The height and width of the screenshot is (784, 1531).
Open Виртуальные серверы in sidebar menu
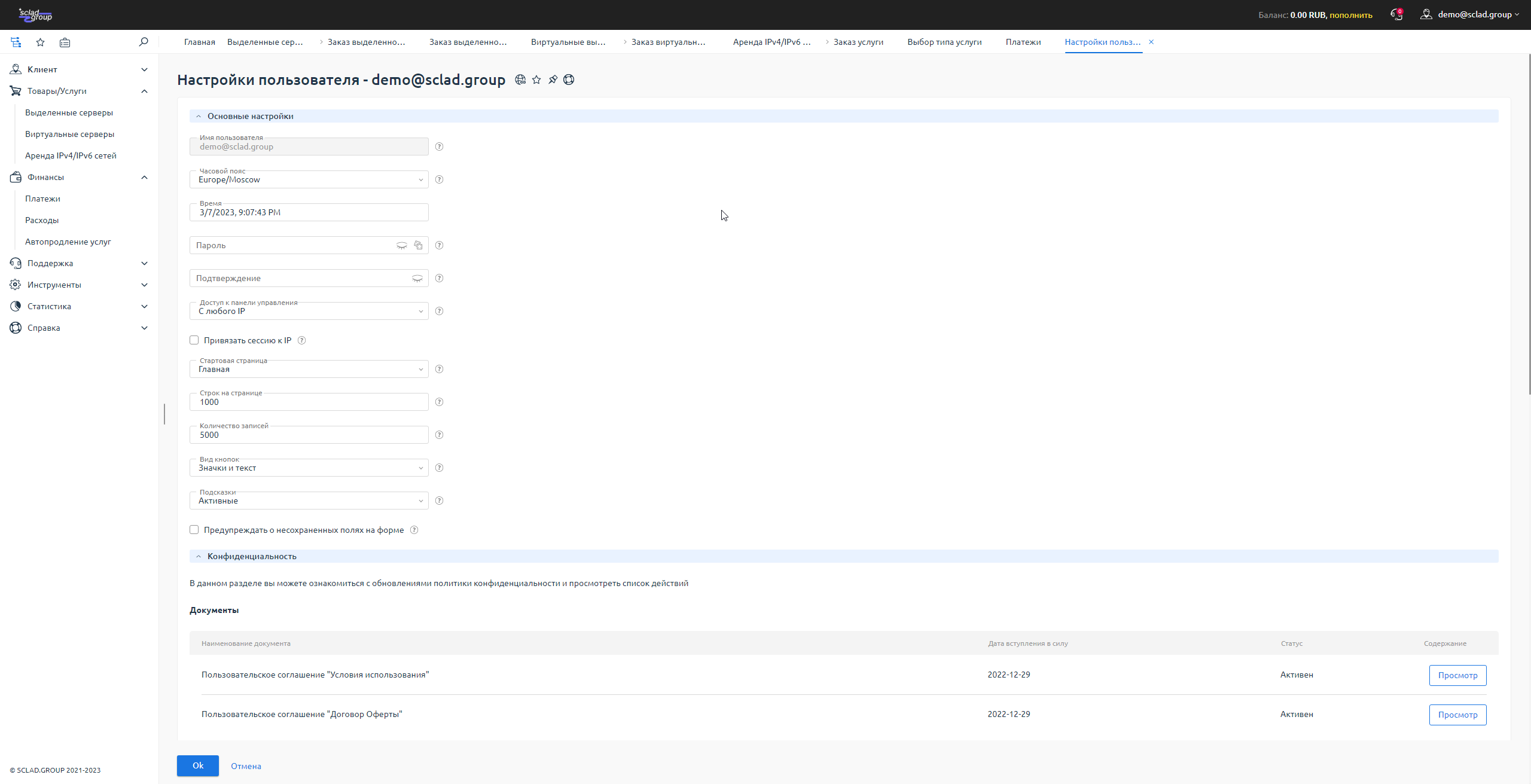tap(69, 134)
